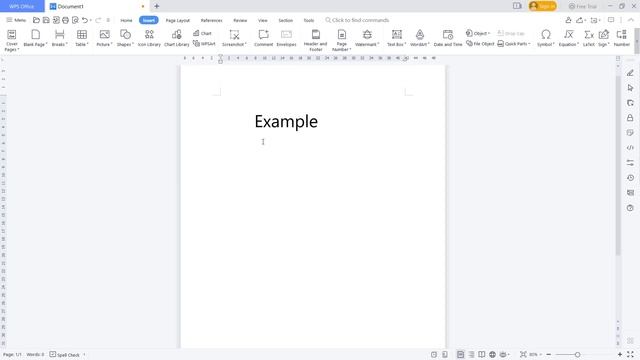640x360 pixels.
Task: Open the Object dropdown
Action: [478, 33]
